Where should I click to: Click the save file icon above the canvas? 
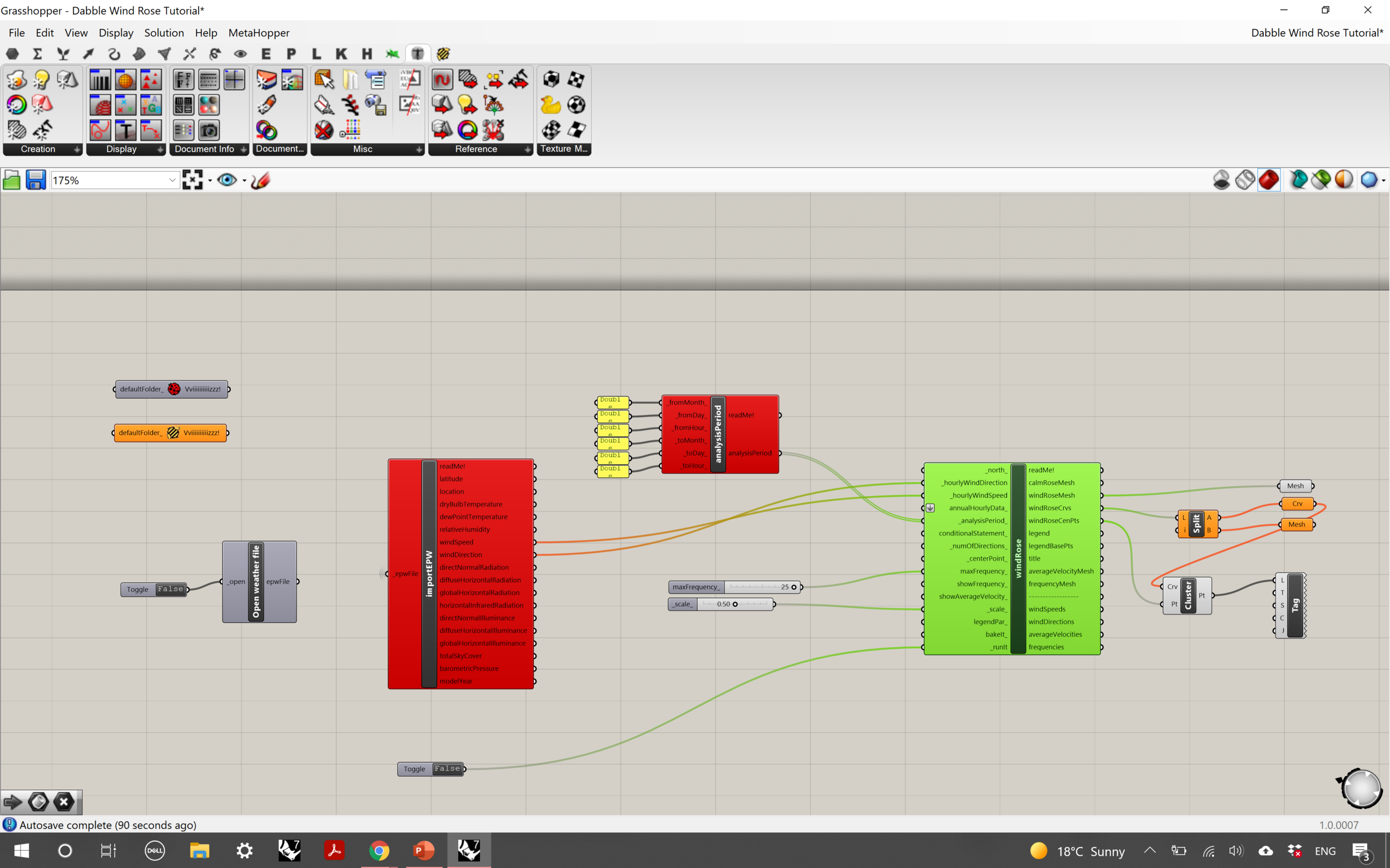[x=36, y=179]
